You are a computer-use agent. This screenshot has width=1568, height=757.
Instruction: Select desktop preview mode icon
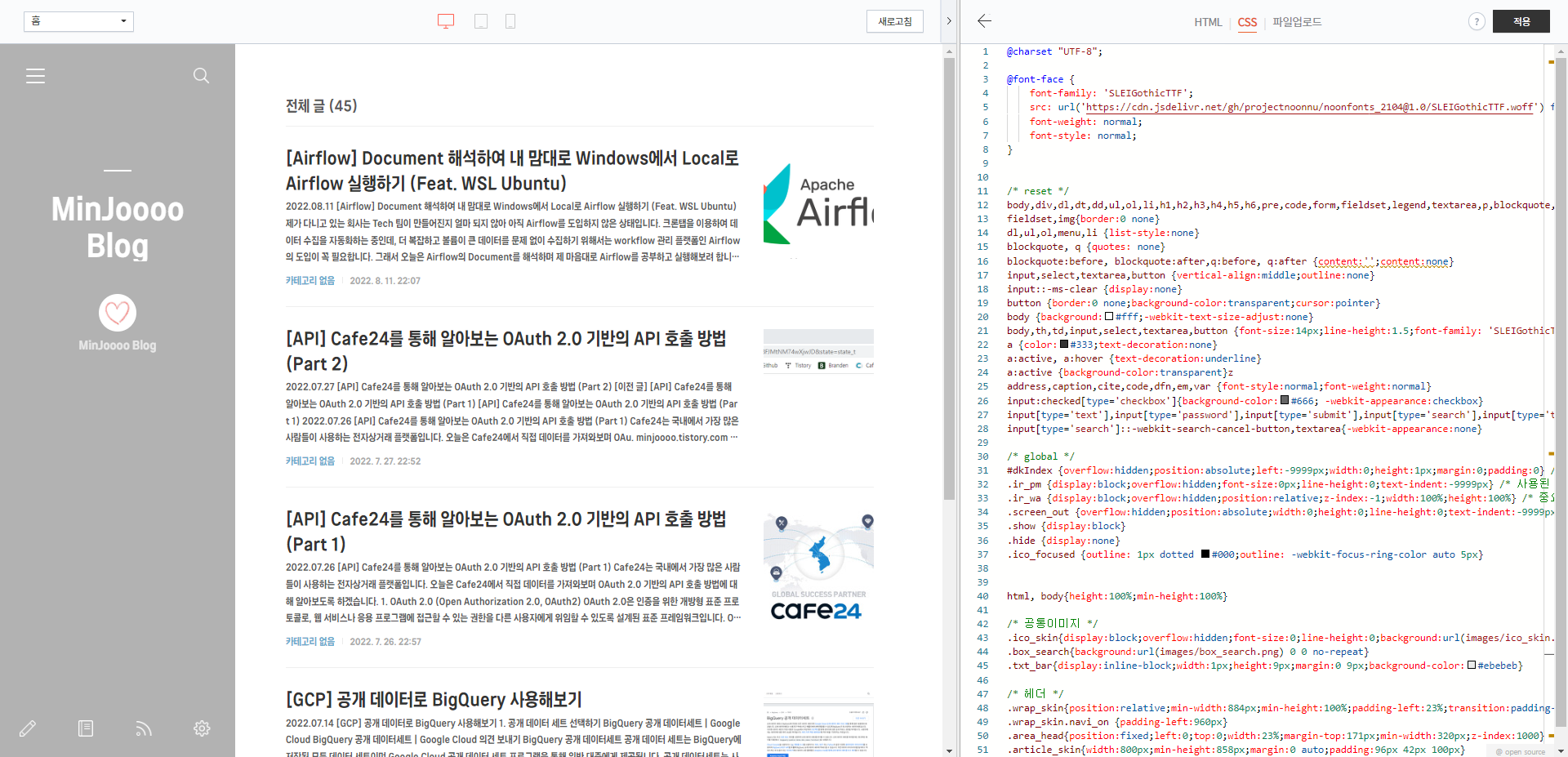click(x=446, y=21)
